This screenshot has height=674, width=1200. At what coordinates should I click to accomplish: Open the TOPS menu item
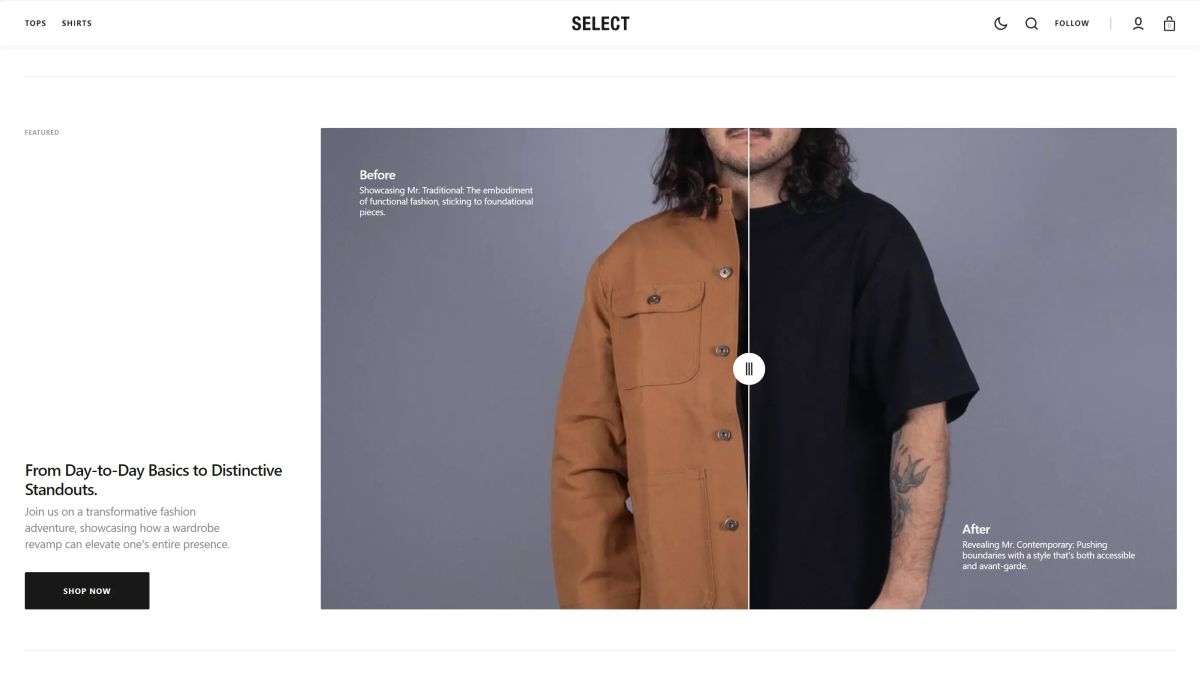pos(35,23)
